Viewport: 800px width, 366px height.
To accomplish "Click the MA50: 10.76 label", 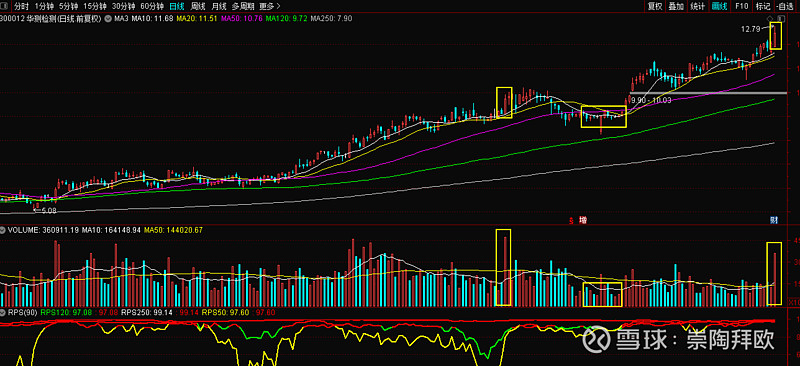I will (241, 19).
